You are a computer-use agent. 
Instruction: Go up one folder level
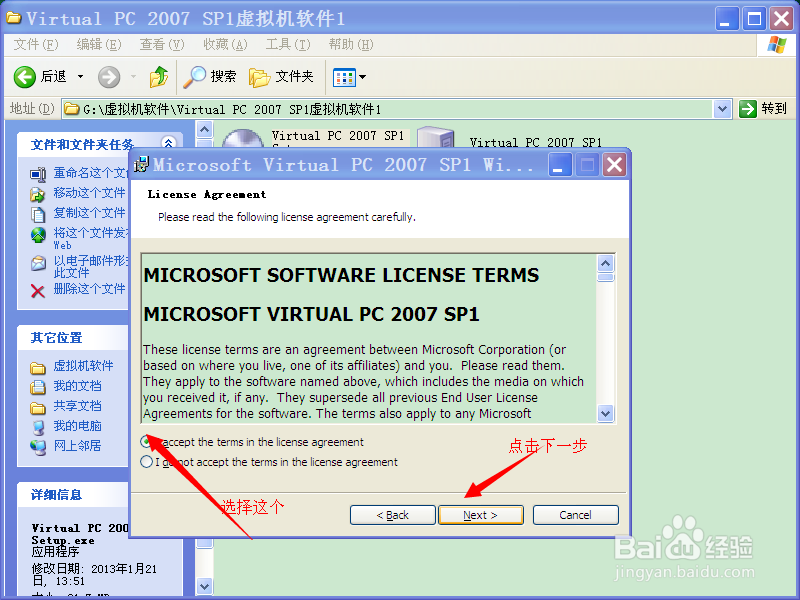159,77
